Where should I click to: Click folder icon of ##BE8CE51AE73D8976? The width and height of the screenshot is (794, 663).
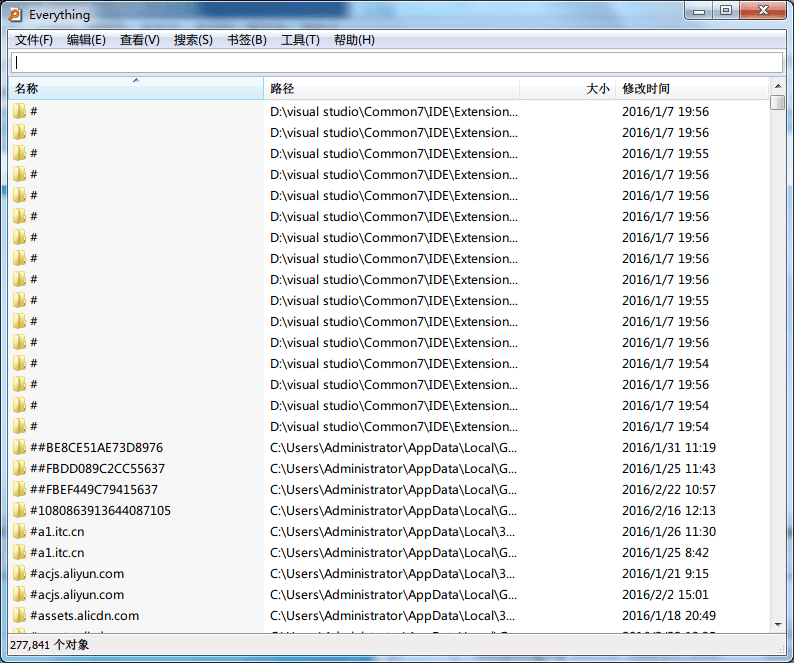pyautogui.click(x=19, y=448)
